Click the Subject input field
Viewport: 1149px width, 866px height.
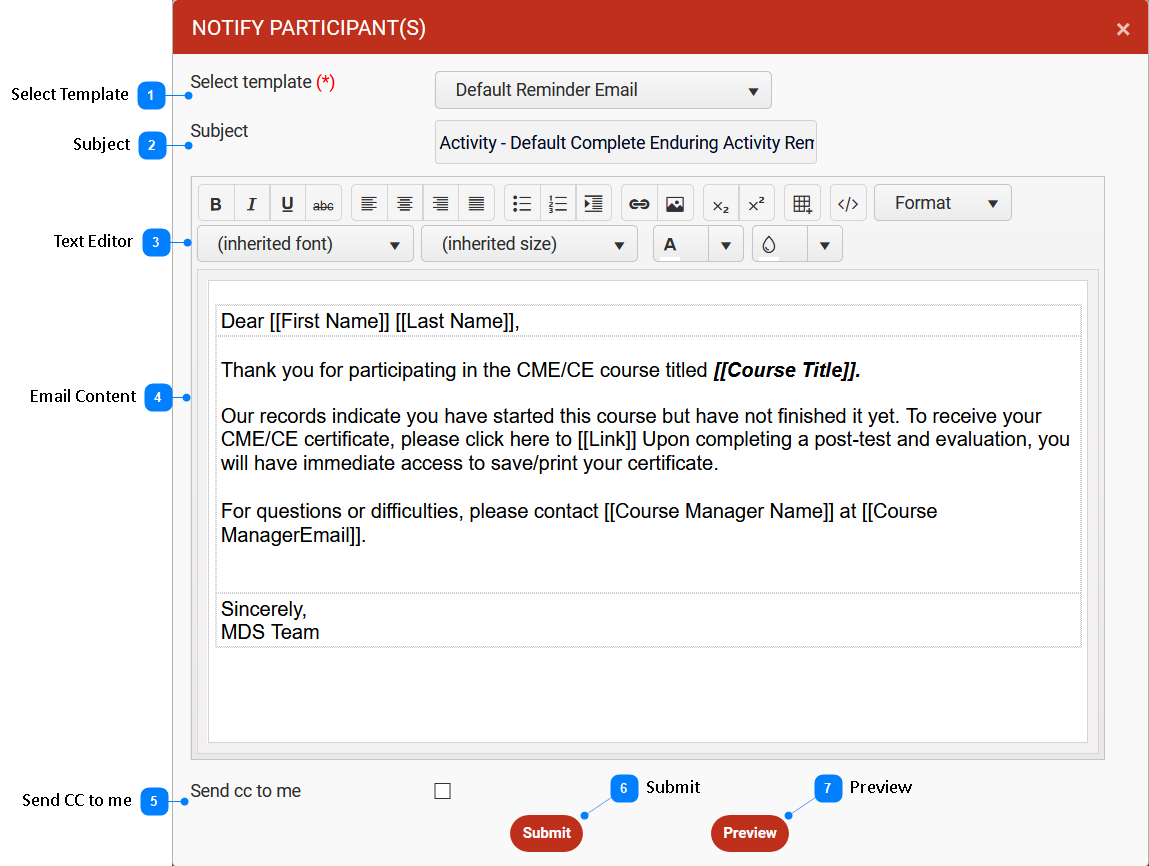626,143
